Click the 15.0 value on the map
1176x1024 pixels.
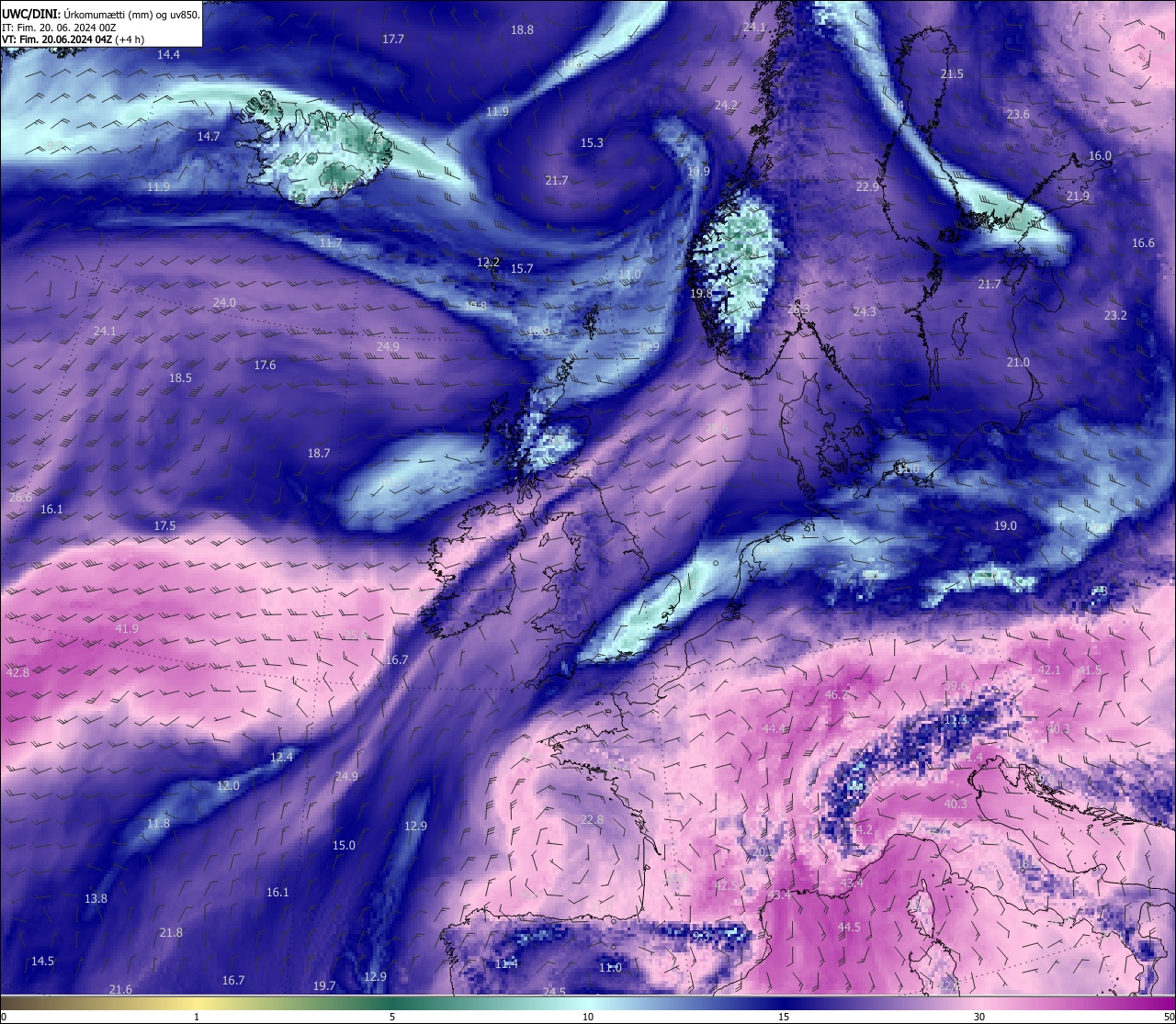344,845
